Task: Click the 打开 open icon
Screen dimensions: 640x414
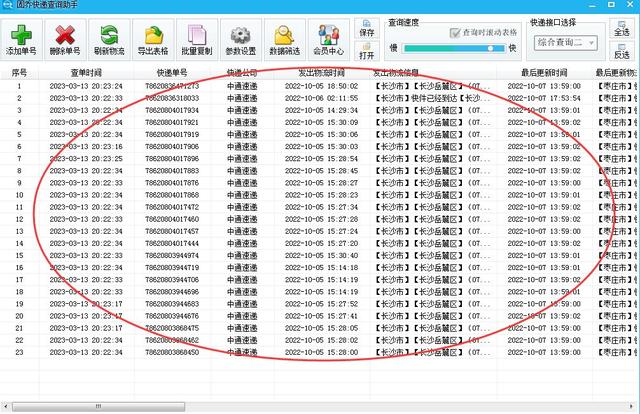Action: pos(367,51)
